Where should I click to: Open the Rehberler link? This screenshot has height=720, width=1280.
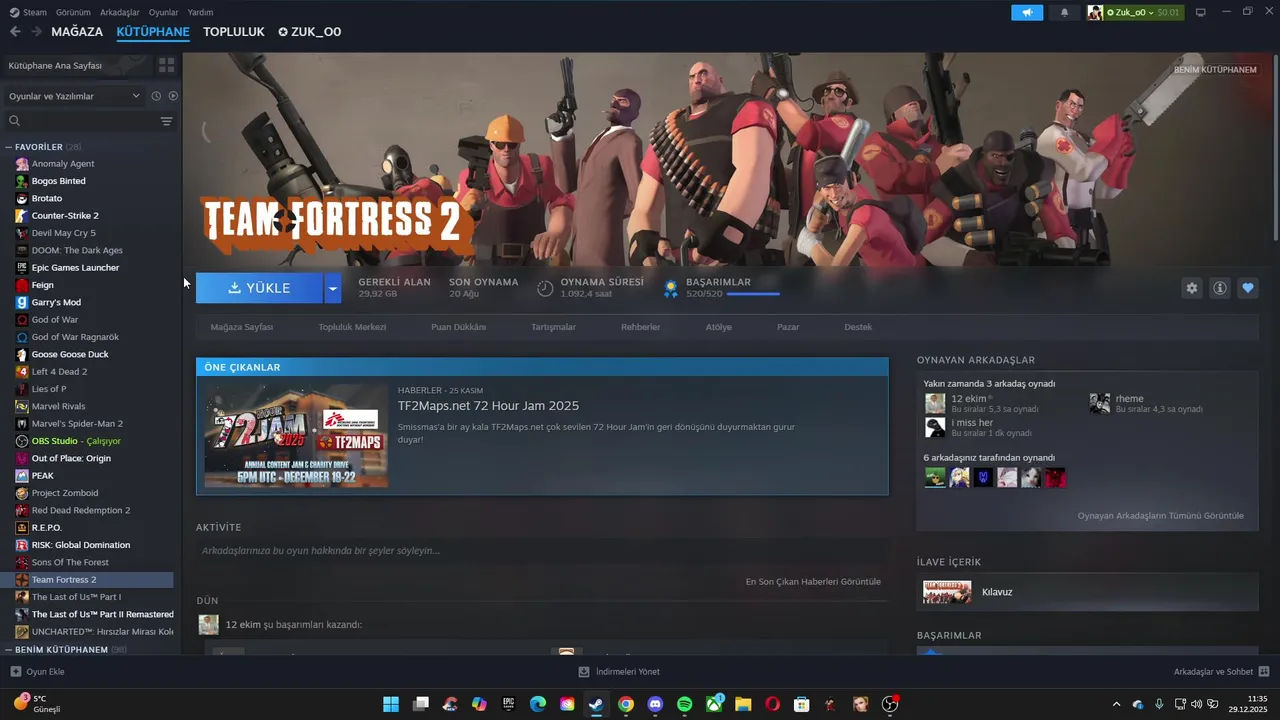click(640, 327)
